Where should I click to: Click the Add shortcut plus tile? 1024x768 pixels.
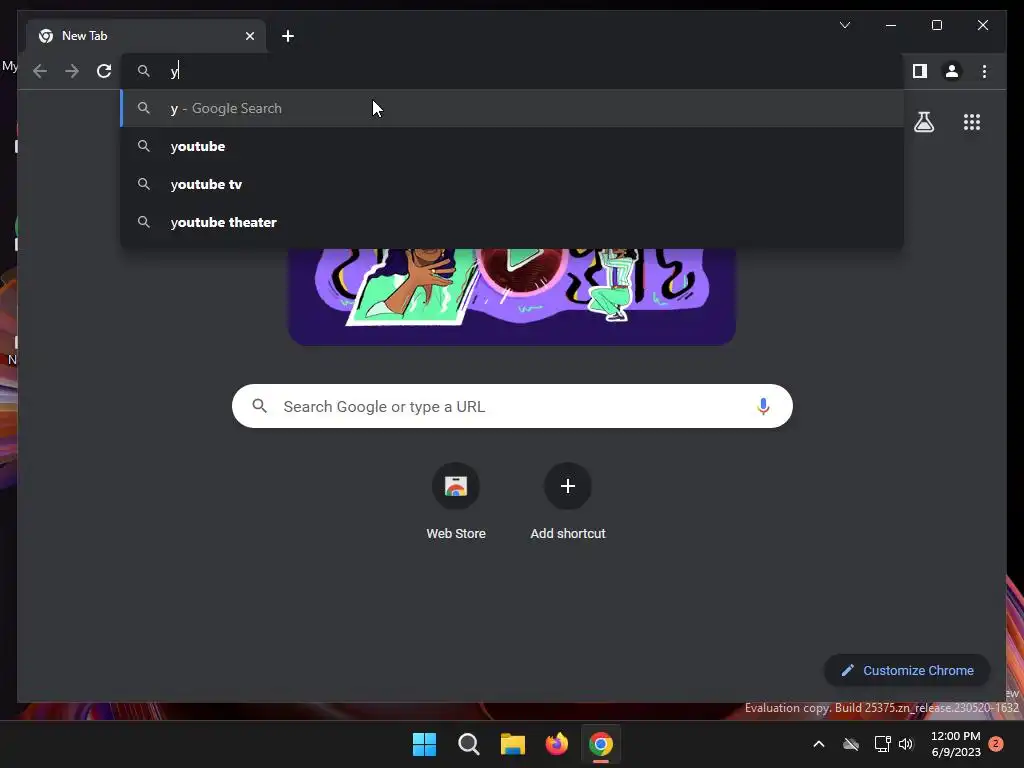(x=568, y=486)
